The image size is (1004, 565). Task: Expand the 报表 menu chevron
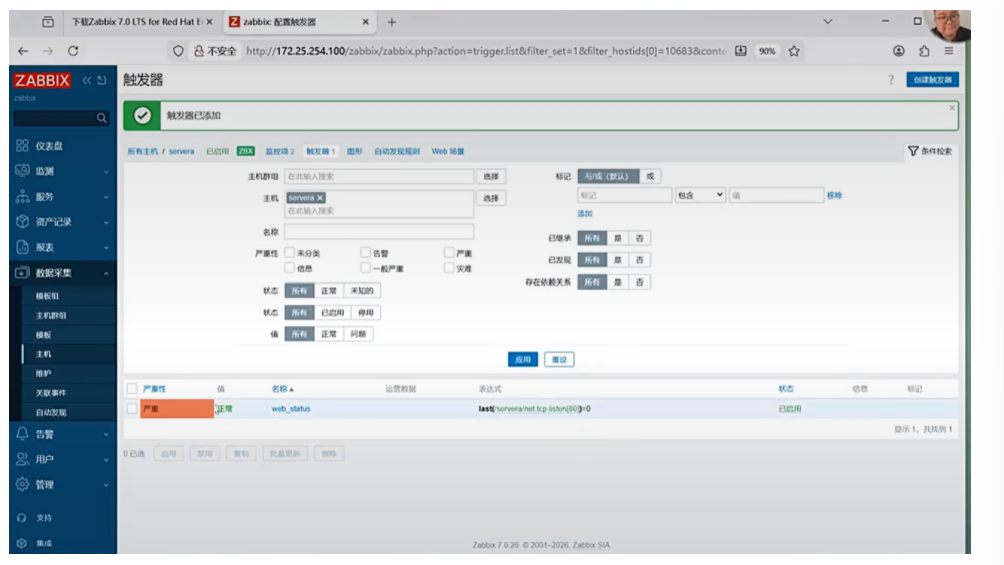pyautogui.click(x=106, y=248)
